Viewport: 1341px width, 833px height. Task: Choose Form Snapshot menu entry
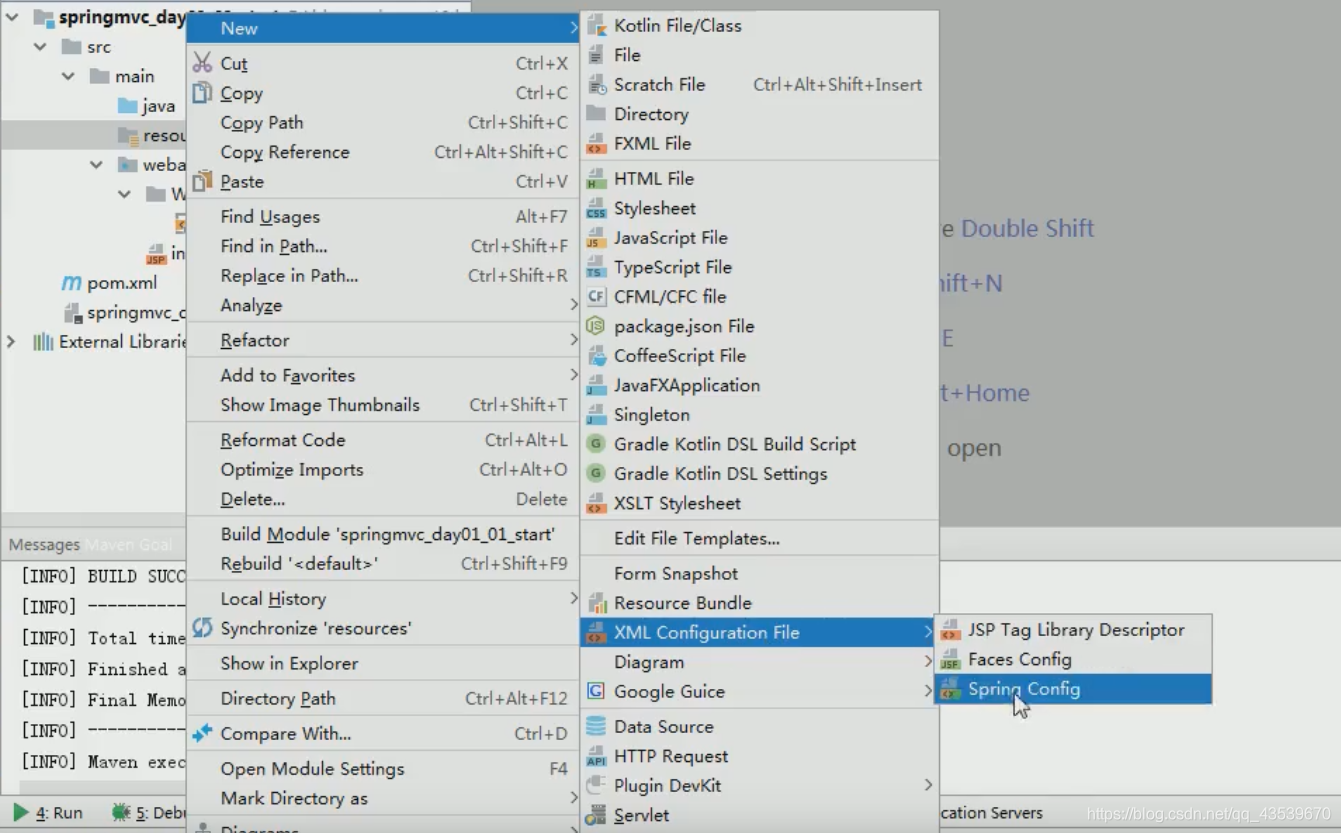(x=759, y=573)
